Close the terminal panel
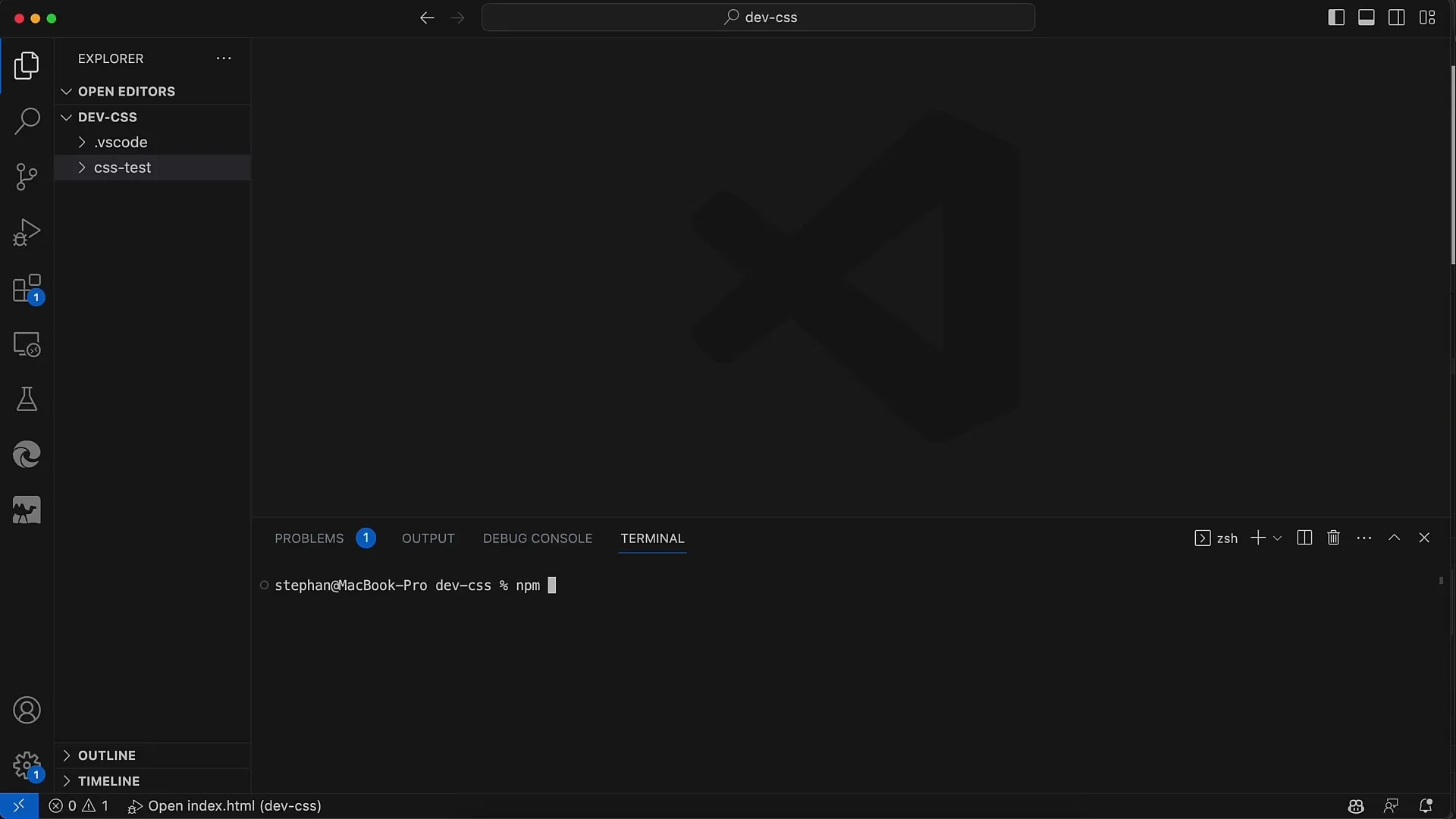Screen dimensions: 1456x819 1424,538
